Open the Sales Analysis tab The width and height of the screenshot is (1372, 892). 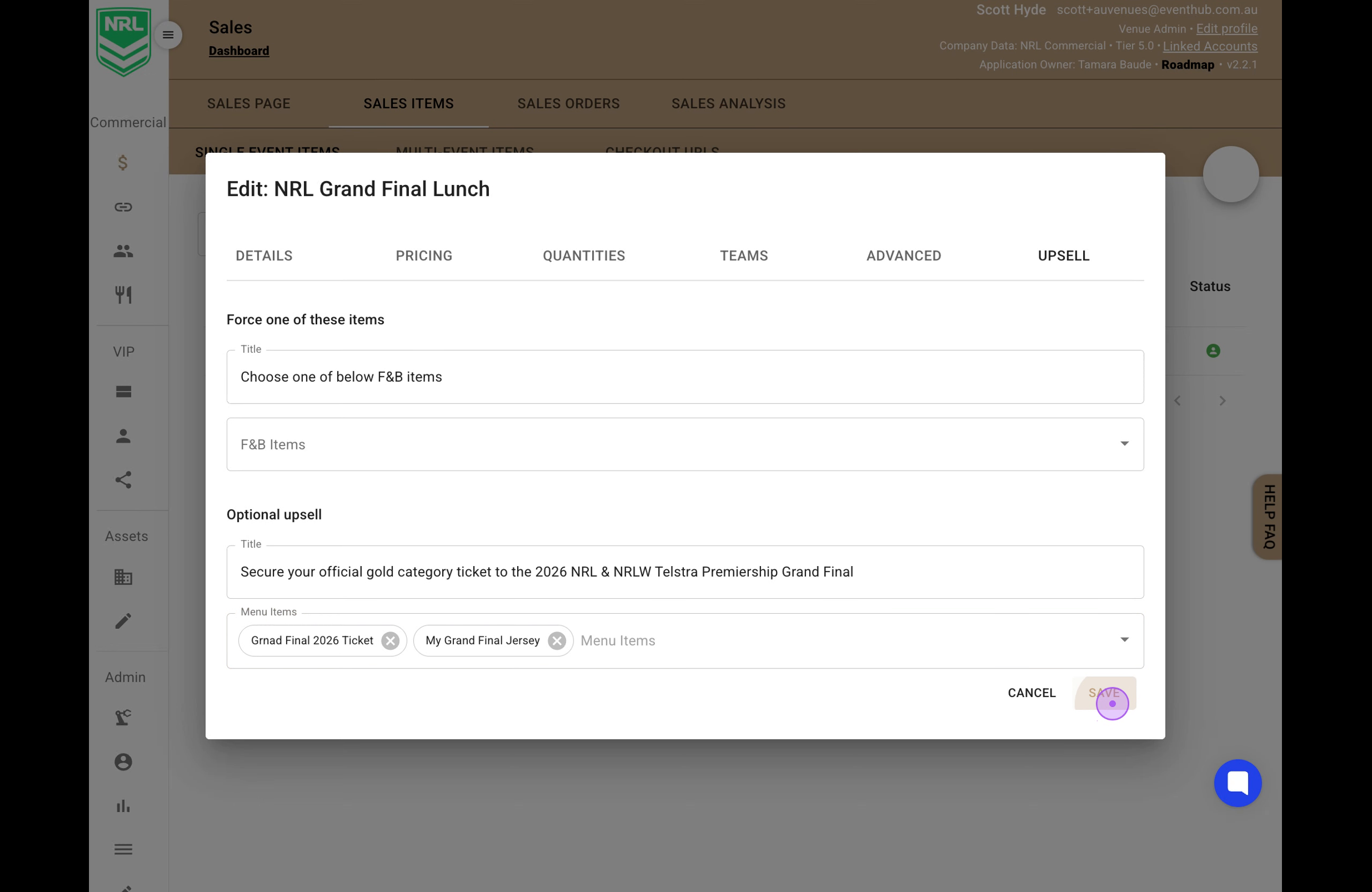coord(728,104)
